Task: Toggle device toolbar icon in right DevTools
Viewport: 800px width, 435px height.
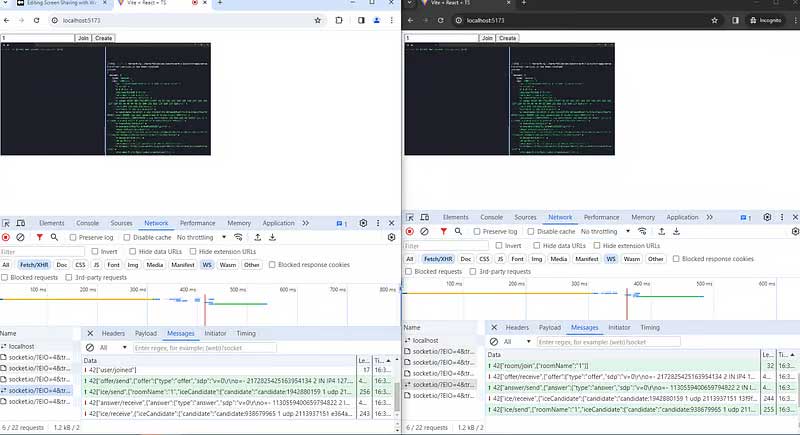Action: tap(427, 217)
